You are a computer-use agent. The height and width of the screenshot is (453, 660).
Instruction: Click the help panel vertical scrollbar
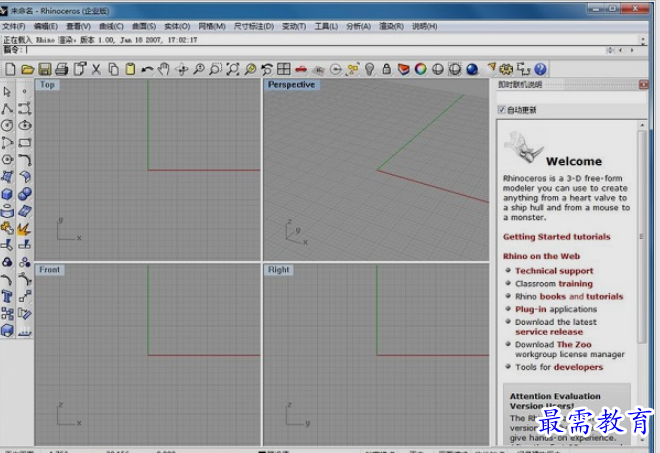[x=642, y=237]
